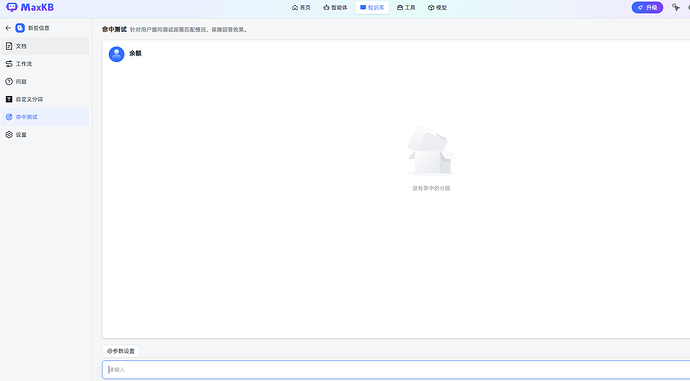Open the 知识库 knowledge base tab

pos(372,7)
